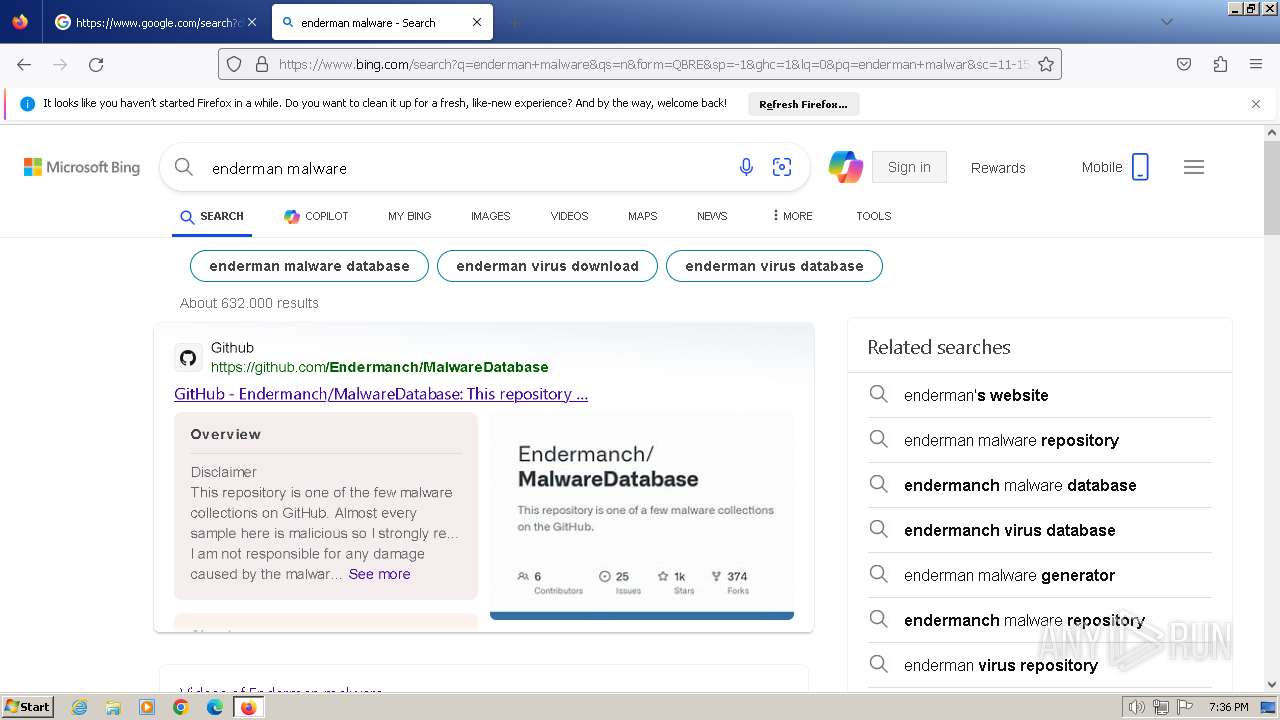This screenshot has width=1280, height=720.
Task: Switch to the Google search tab
Action: tap(156, 22)
